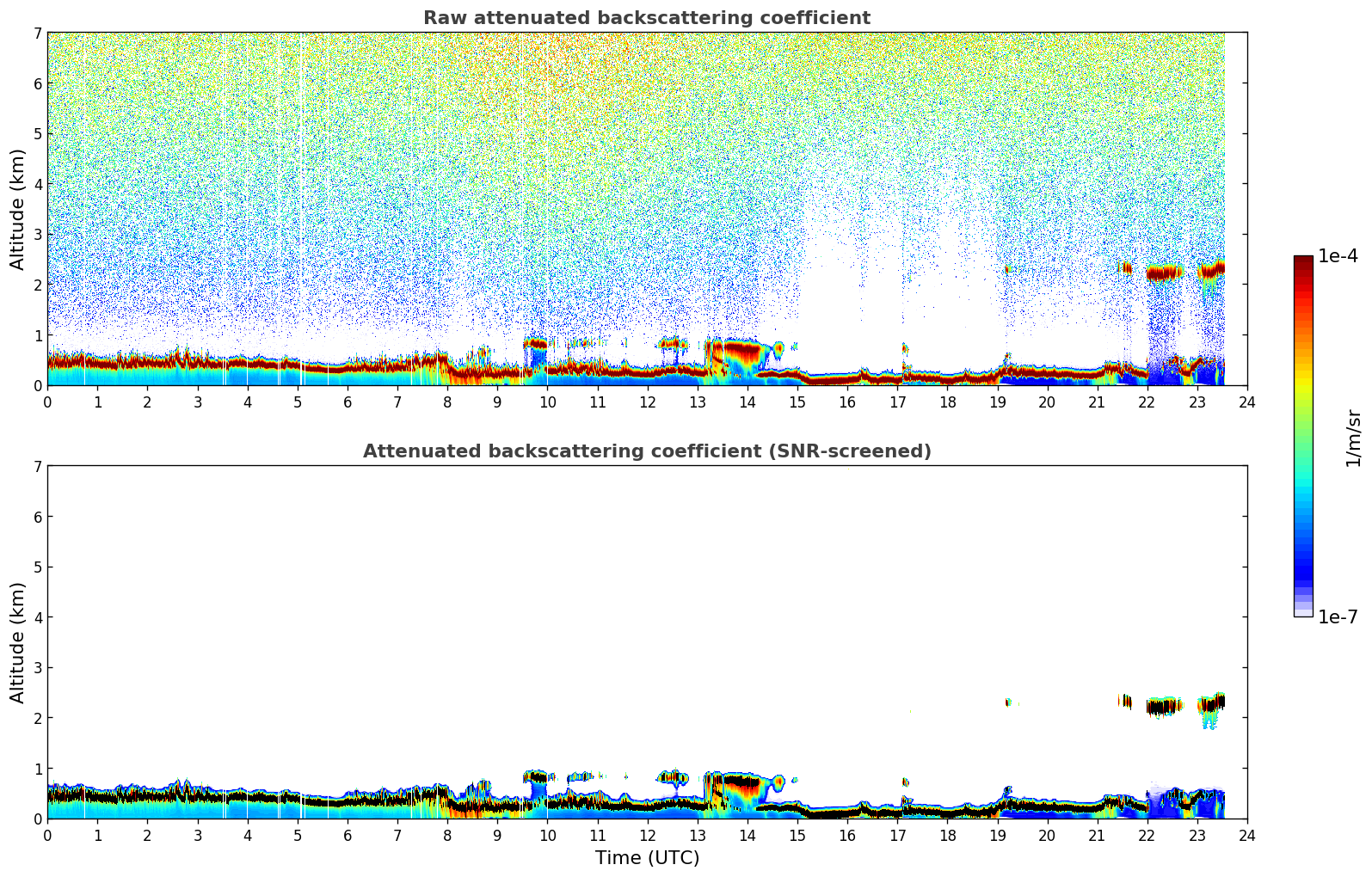The image size is (1372, 877).
Task: Select hour 12 tick on the bottom time axis
Action: 648,835
